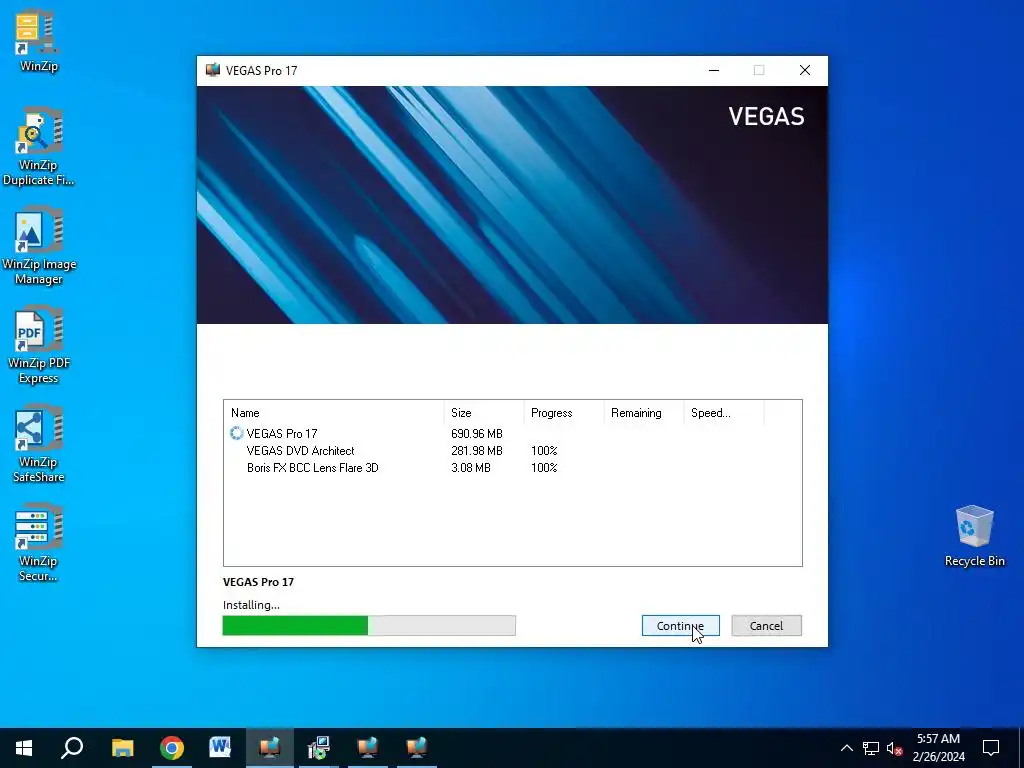Click the network status tray icon
The width and height of the screenshot is (1024, 768).
pos(871,748)
